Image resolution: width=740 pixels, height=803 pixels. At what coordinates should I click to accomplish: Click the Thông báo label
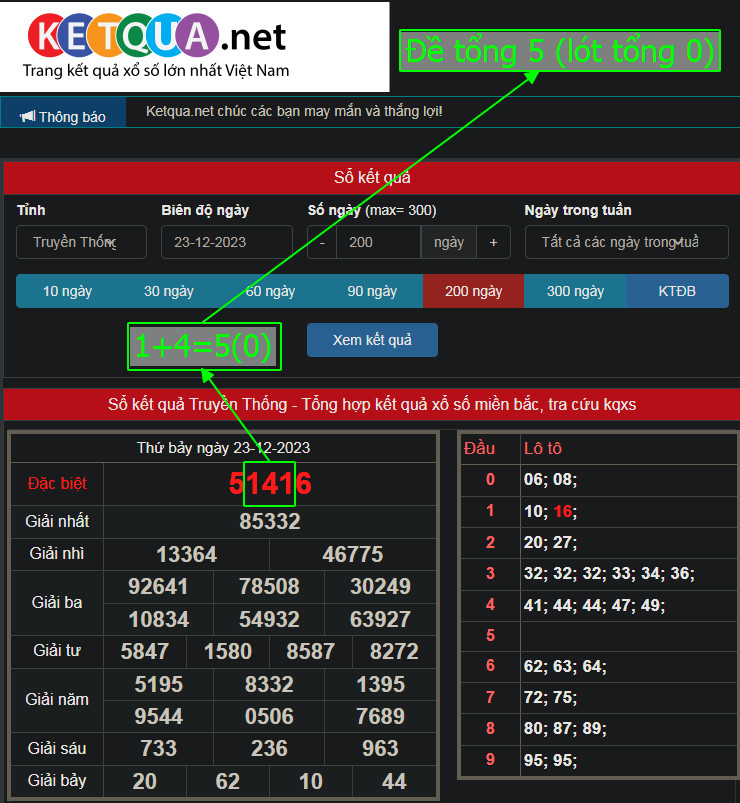pos(72,117)
